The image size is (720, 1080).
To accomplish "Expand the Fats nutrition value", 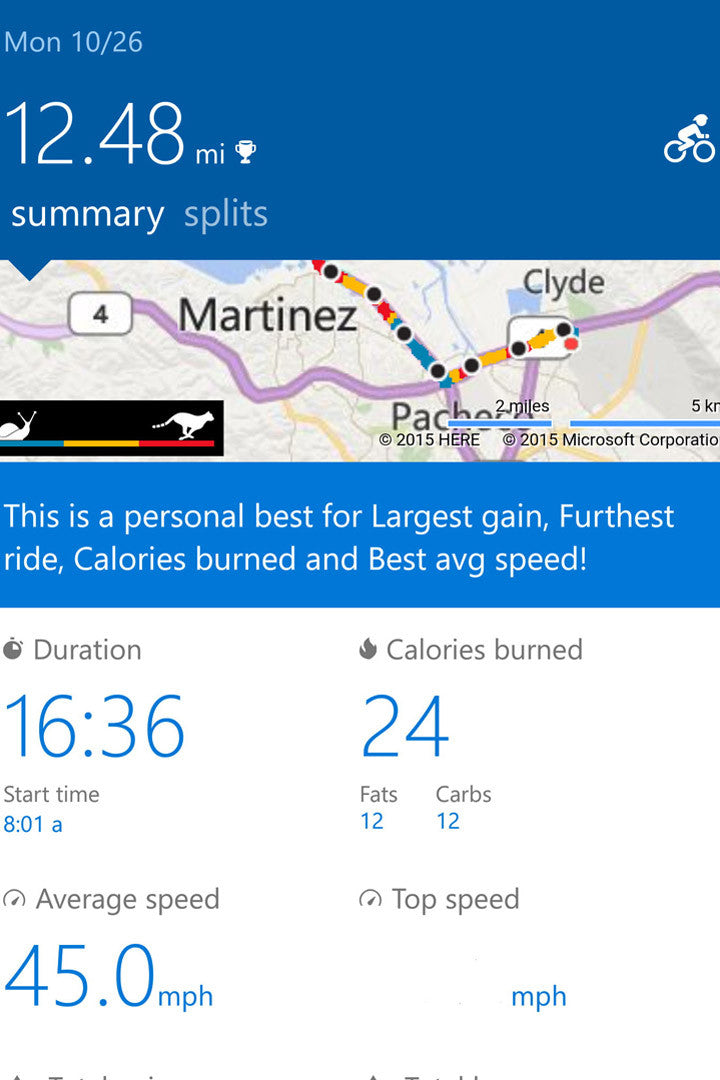I will click(373, 820).
